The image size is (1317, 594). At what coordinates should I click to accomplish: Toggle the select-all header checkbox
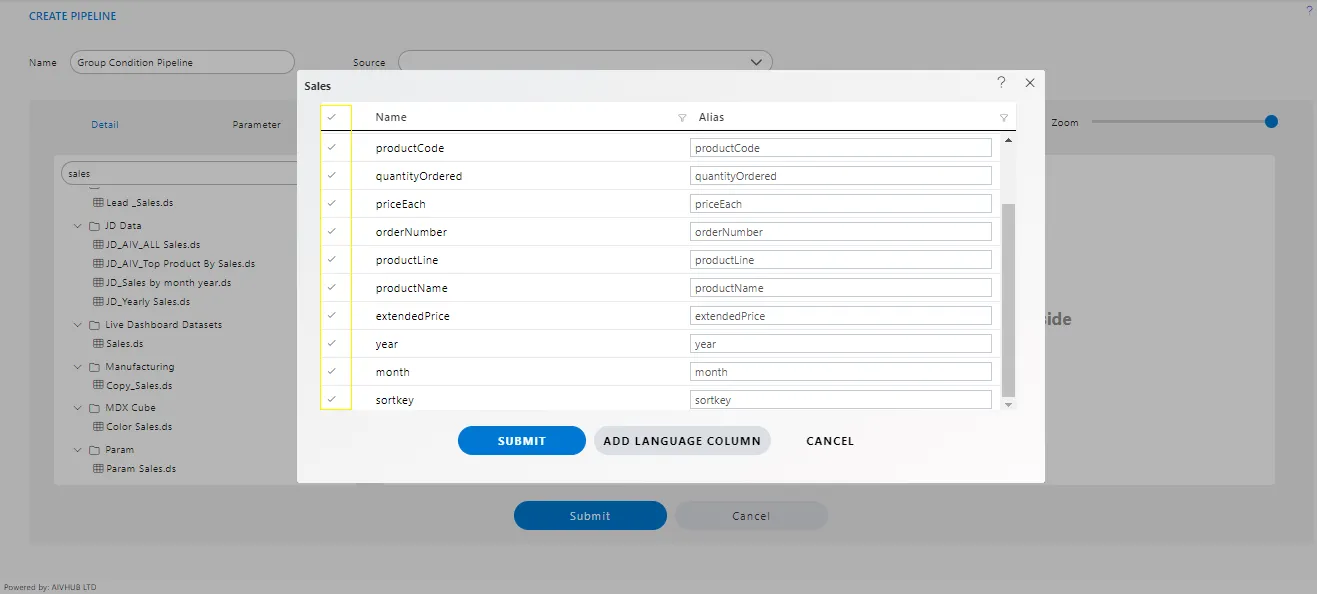pos(331,117)
